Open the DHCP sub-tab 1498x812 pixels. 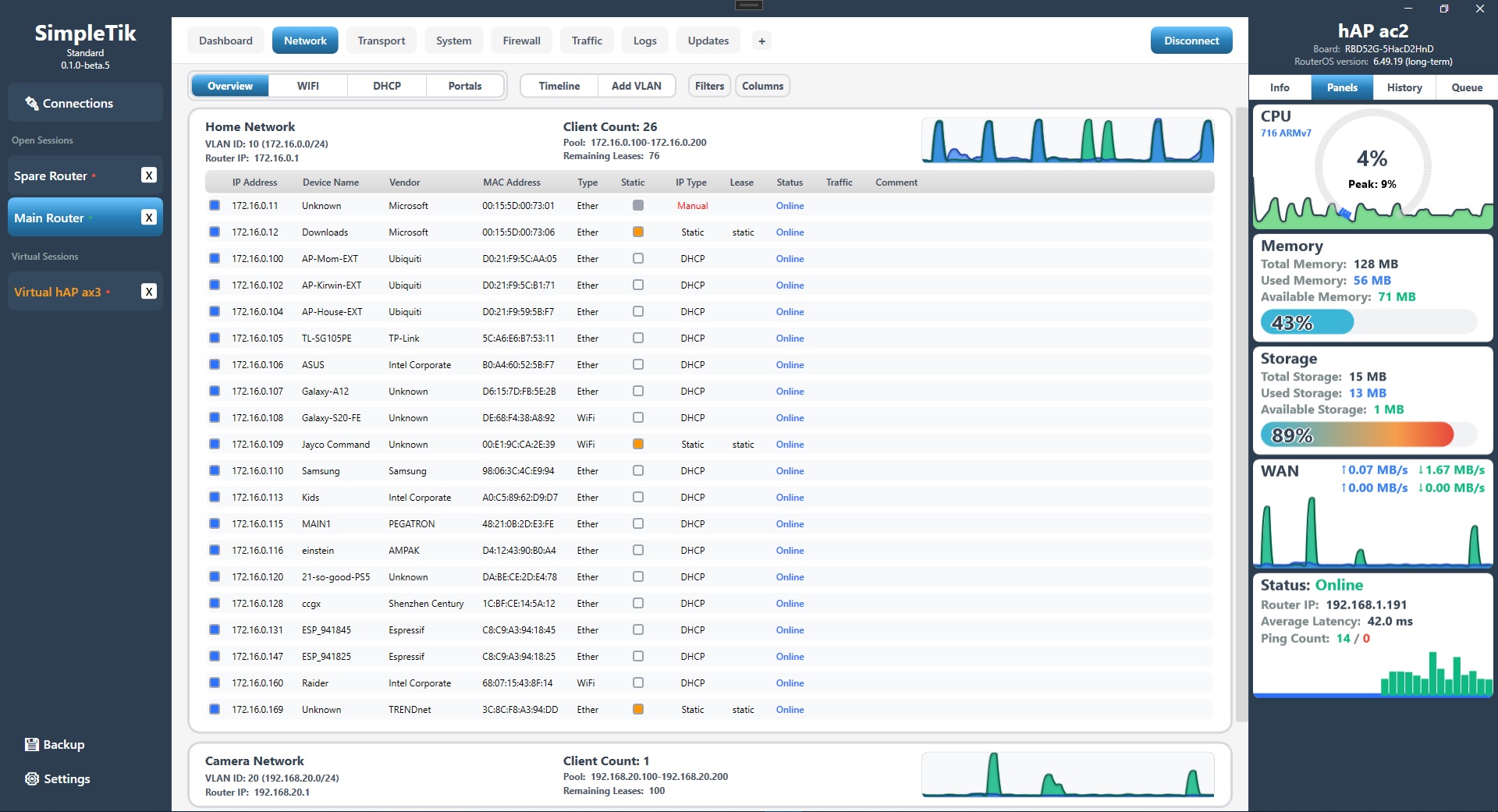(x=387, y=86)
